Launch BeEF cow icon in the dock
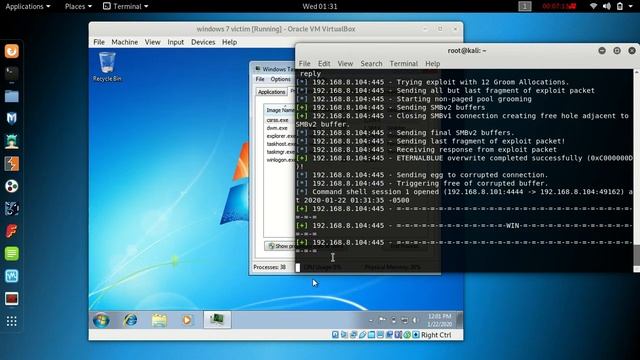Viewport: 640px width, 360px height. pyautogui.click(x=11, y=209)
